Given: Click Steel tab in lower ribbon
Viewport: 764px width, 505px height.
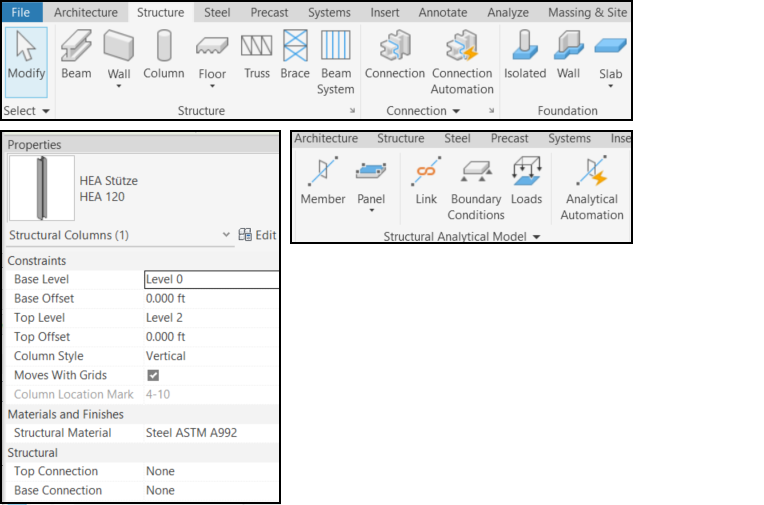Looking at the screenshot, I should click(457, 138).
